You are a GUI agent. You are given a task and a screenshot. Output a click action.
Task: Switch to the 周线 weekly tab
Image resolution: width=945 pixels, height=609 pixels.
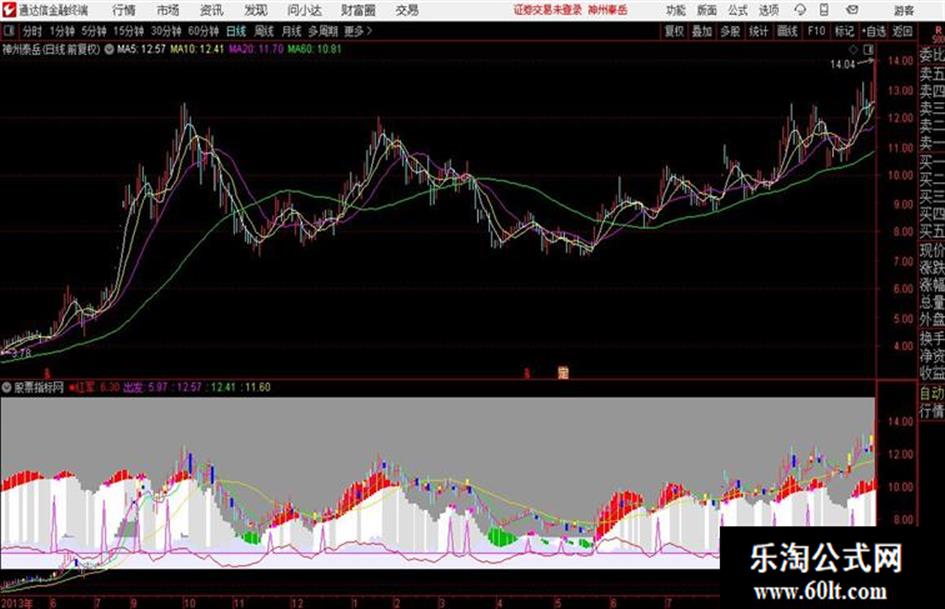pyautogui.click(x=265, y=31)
